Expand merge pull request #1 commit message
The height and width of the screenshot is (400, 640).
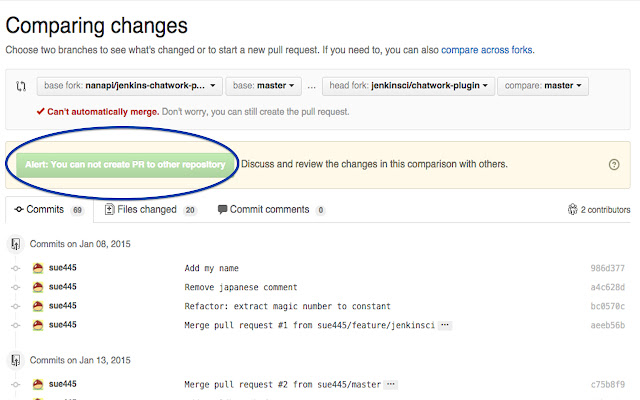[445, 325]
